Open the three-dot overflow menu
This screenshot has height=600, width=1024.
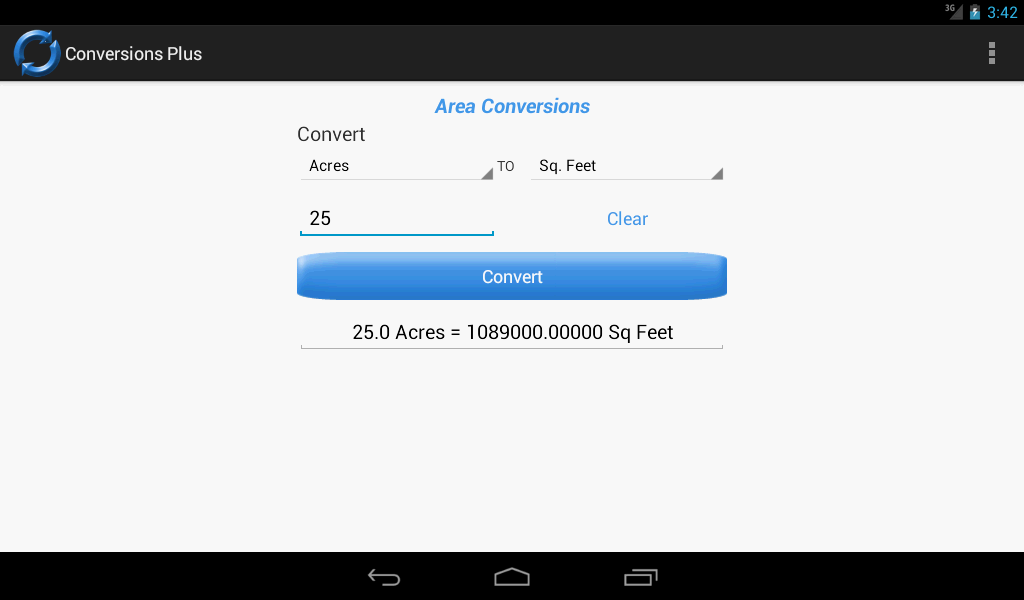tap(991, 53)
